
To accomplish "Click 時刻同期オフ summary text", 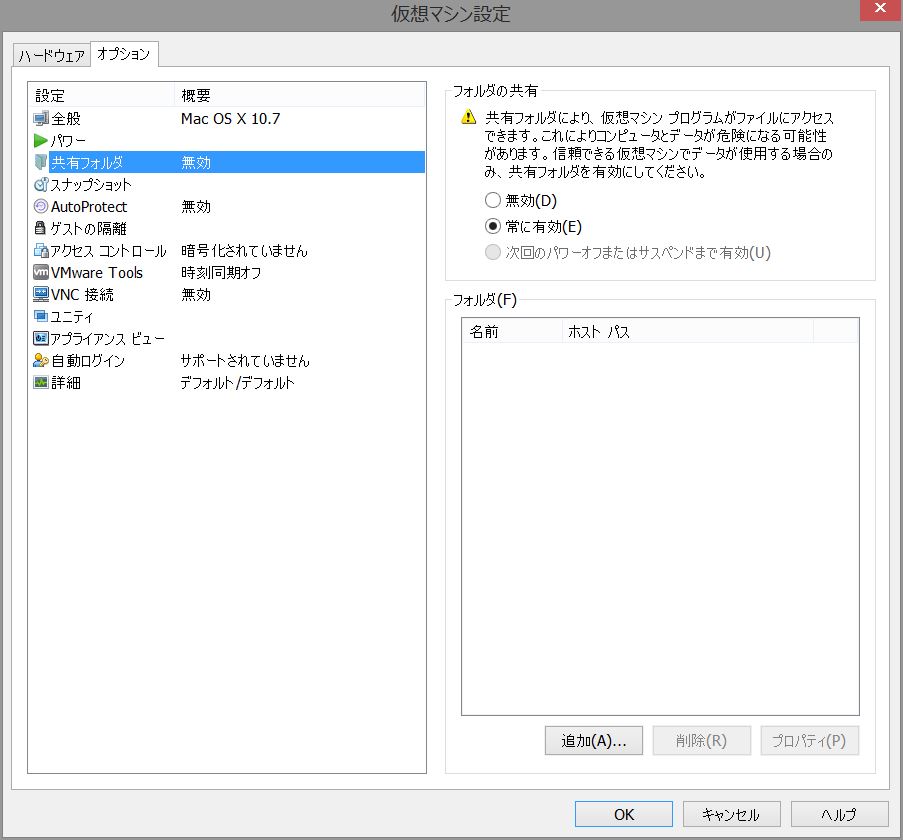I will [221, 272].
